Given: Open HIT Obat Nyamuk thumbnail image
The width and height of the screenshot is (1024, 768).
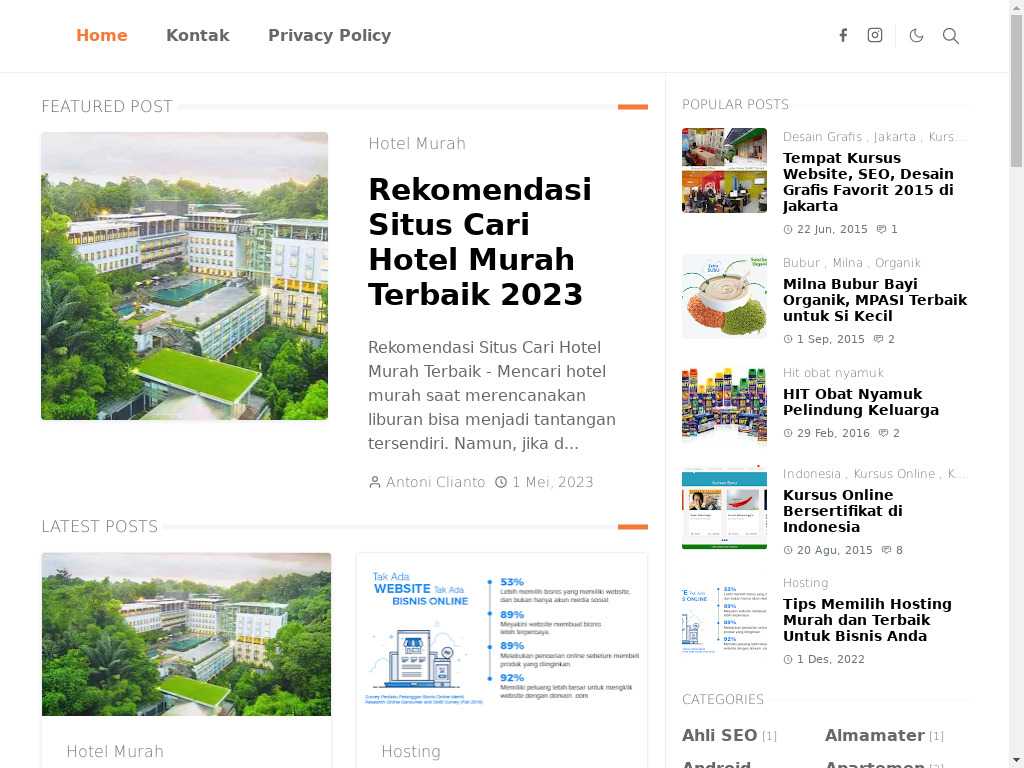Looking at the screenshot, I should point(724,407).
